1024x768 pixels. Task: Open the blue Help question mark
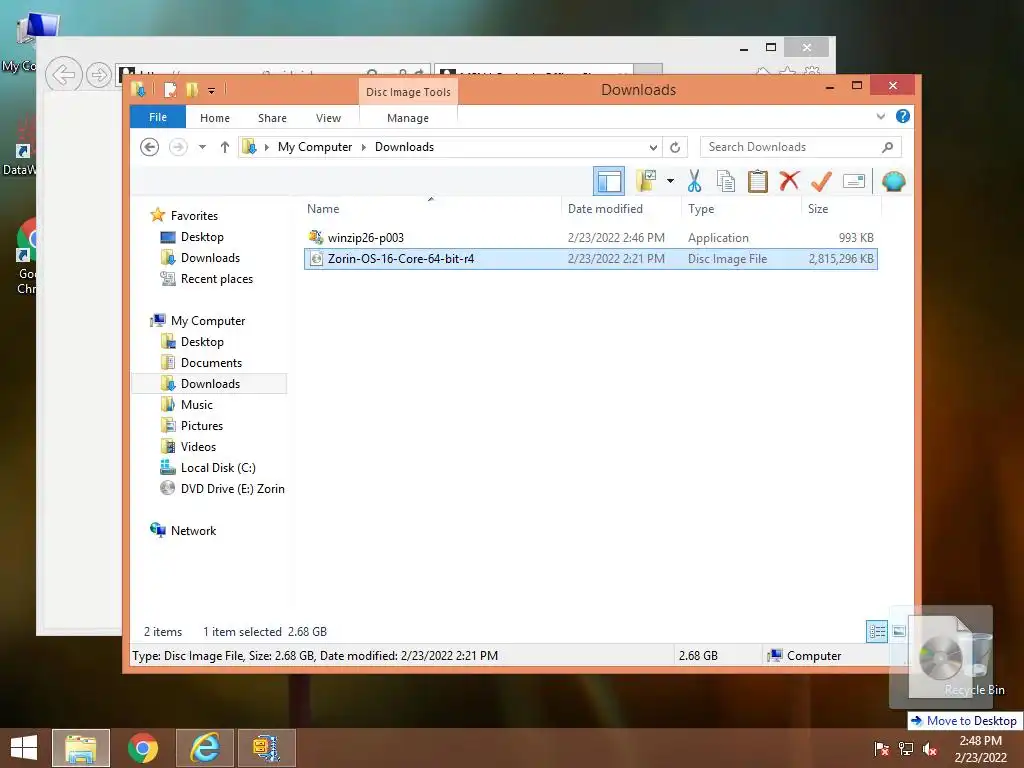(x=903, y=116)
